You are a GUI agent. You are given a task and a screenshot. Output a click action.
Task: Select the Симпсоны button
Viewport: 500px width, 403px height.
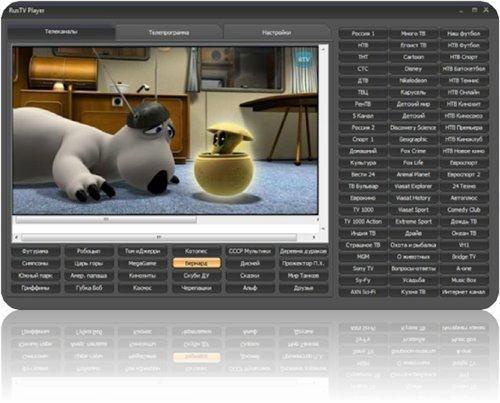point(35,263)
